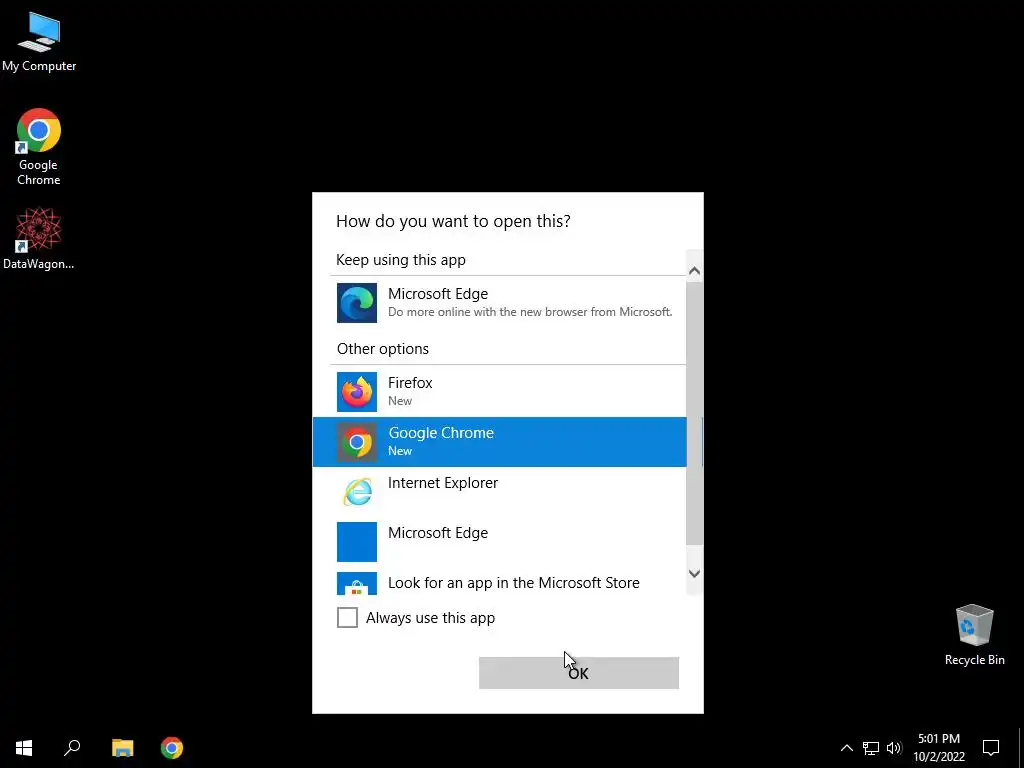This screenshot has width=1024, height=768.
Task: Open the Recycle Bin icon
Action: (x=974, y=635)
